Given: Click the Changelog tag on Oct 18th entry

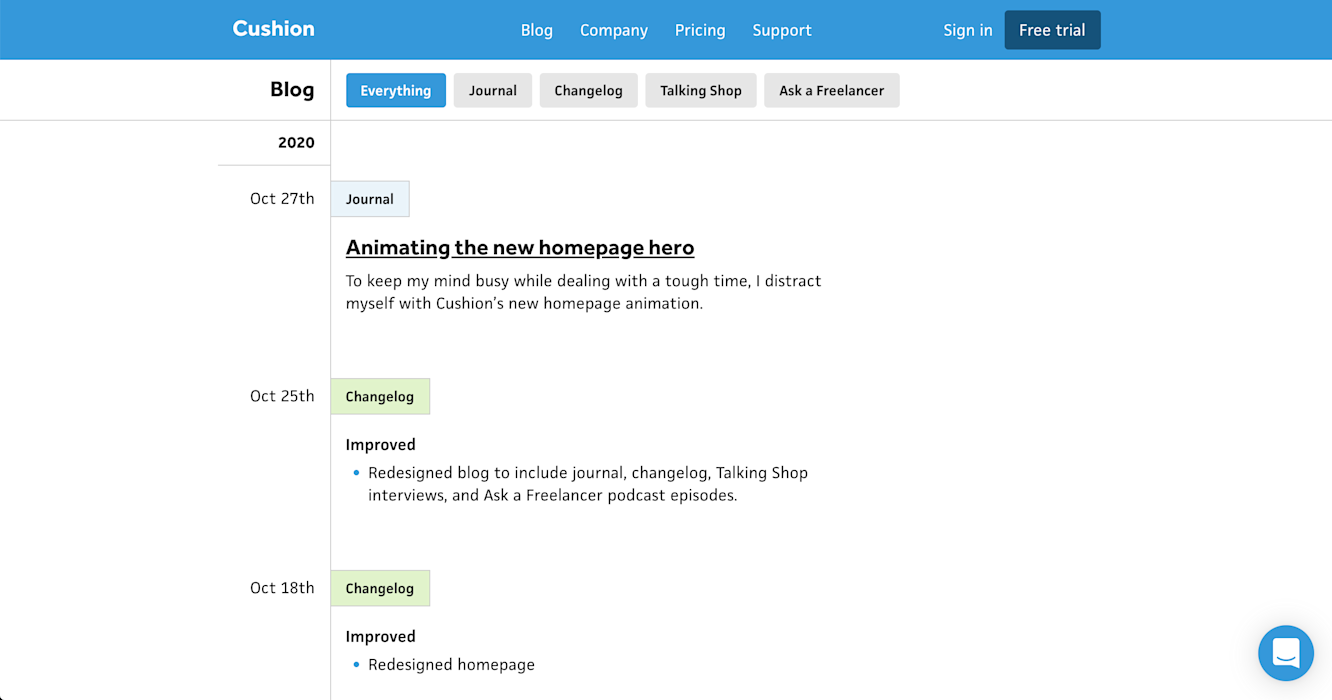Looking at the screenshot, I should coord(380,588).
